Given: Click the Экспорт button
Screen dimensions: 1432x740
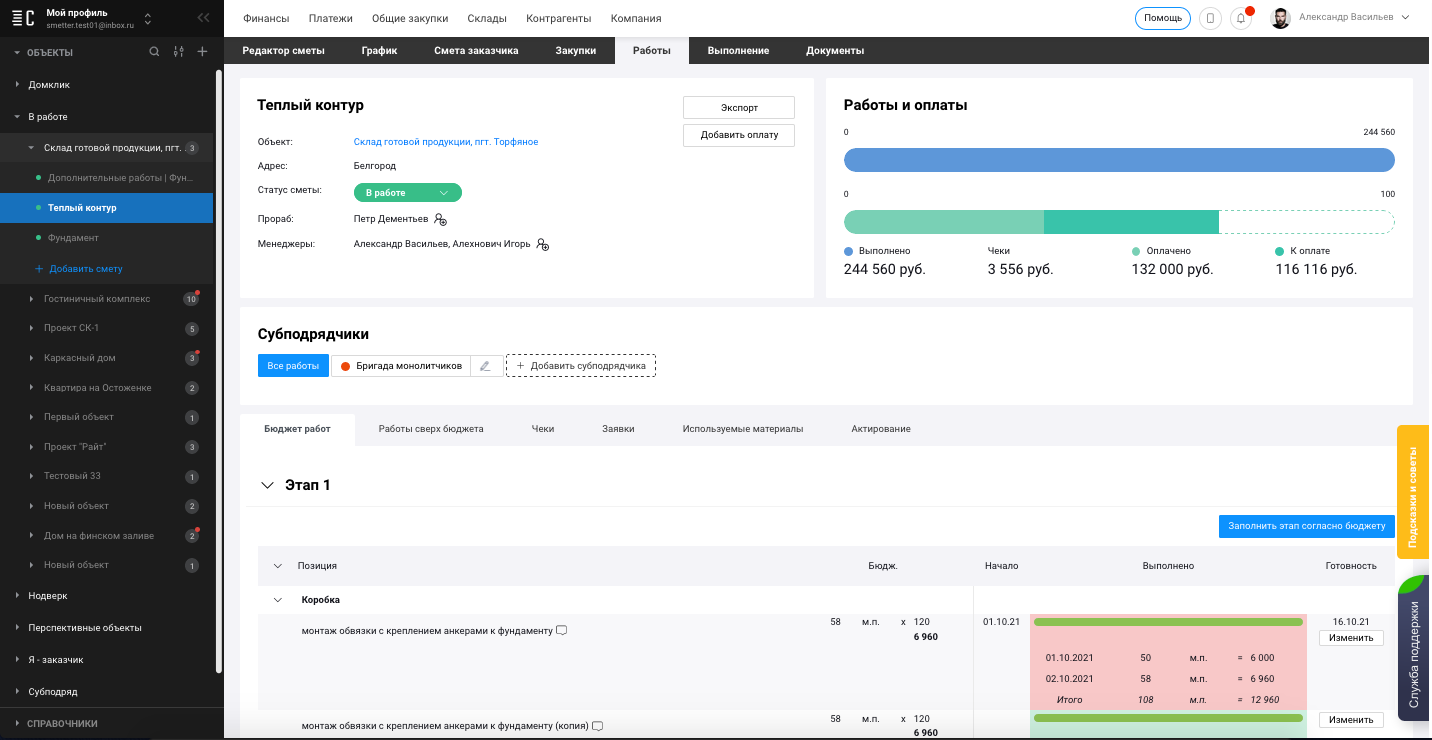Looking at the screenshot, I should pyautogui.click(x=738, y=108).
